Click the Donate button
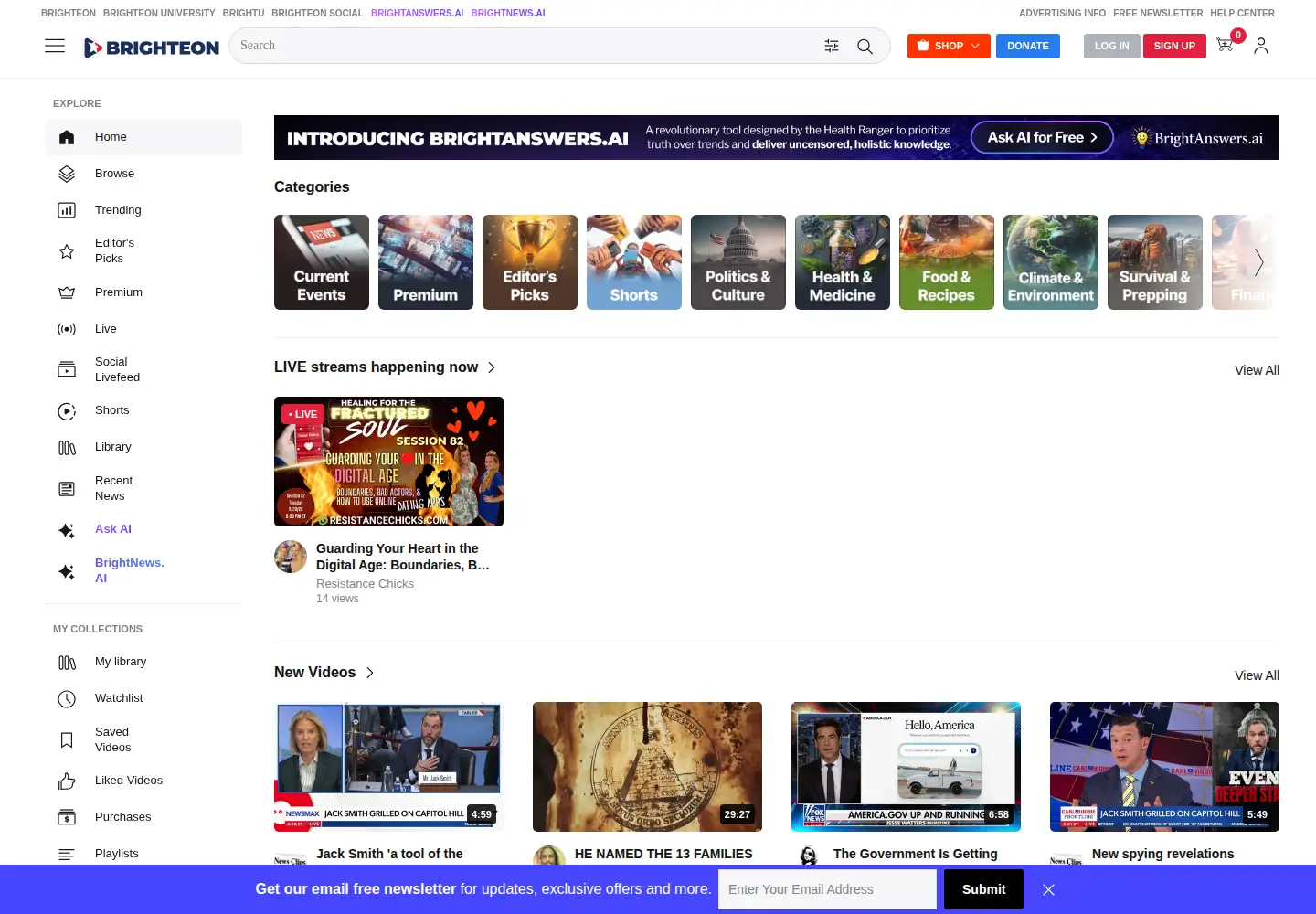This screenshot has height=914, width=1316. click(x=1028, y=46)
